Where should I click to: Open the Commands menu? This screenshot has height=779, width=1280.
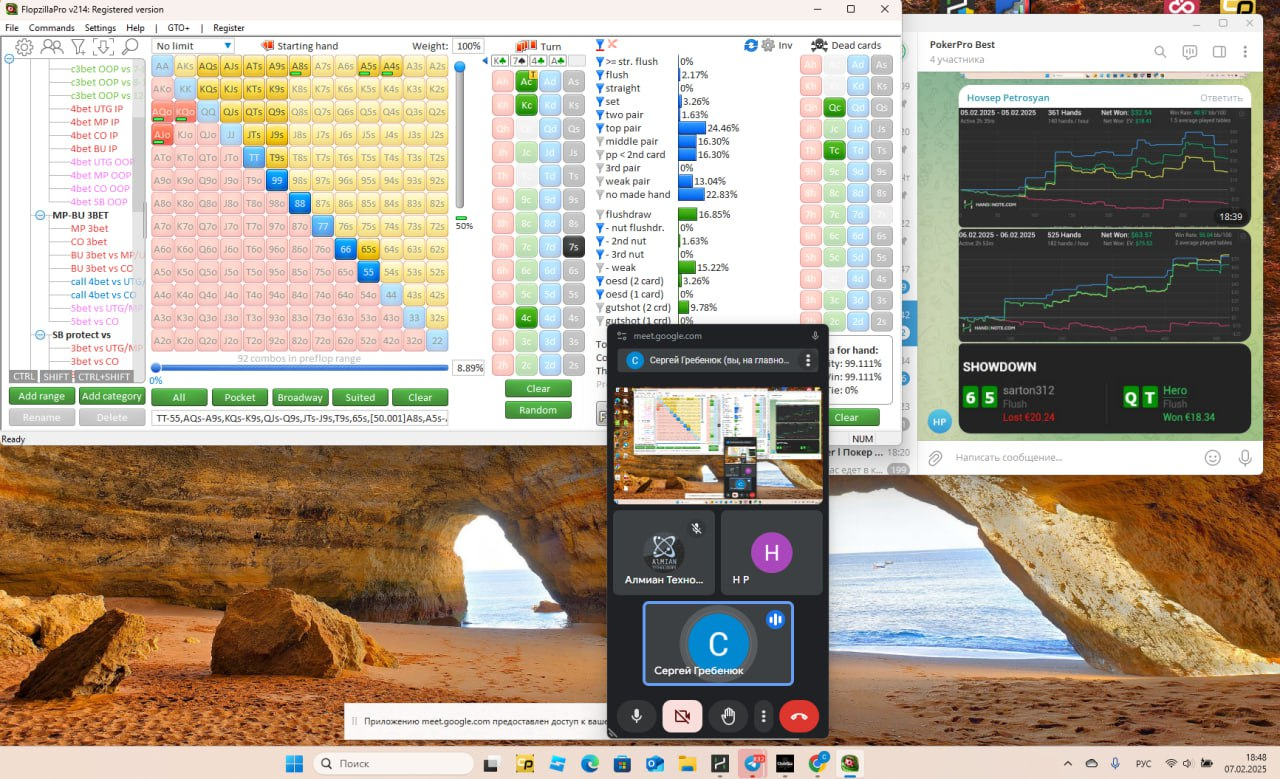click(51, 28)
